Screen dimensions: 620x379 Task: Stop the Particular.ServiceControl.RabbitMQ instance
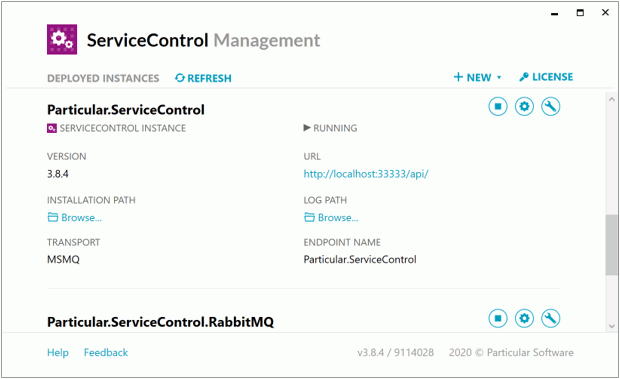[x=498, y=318]
